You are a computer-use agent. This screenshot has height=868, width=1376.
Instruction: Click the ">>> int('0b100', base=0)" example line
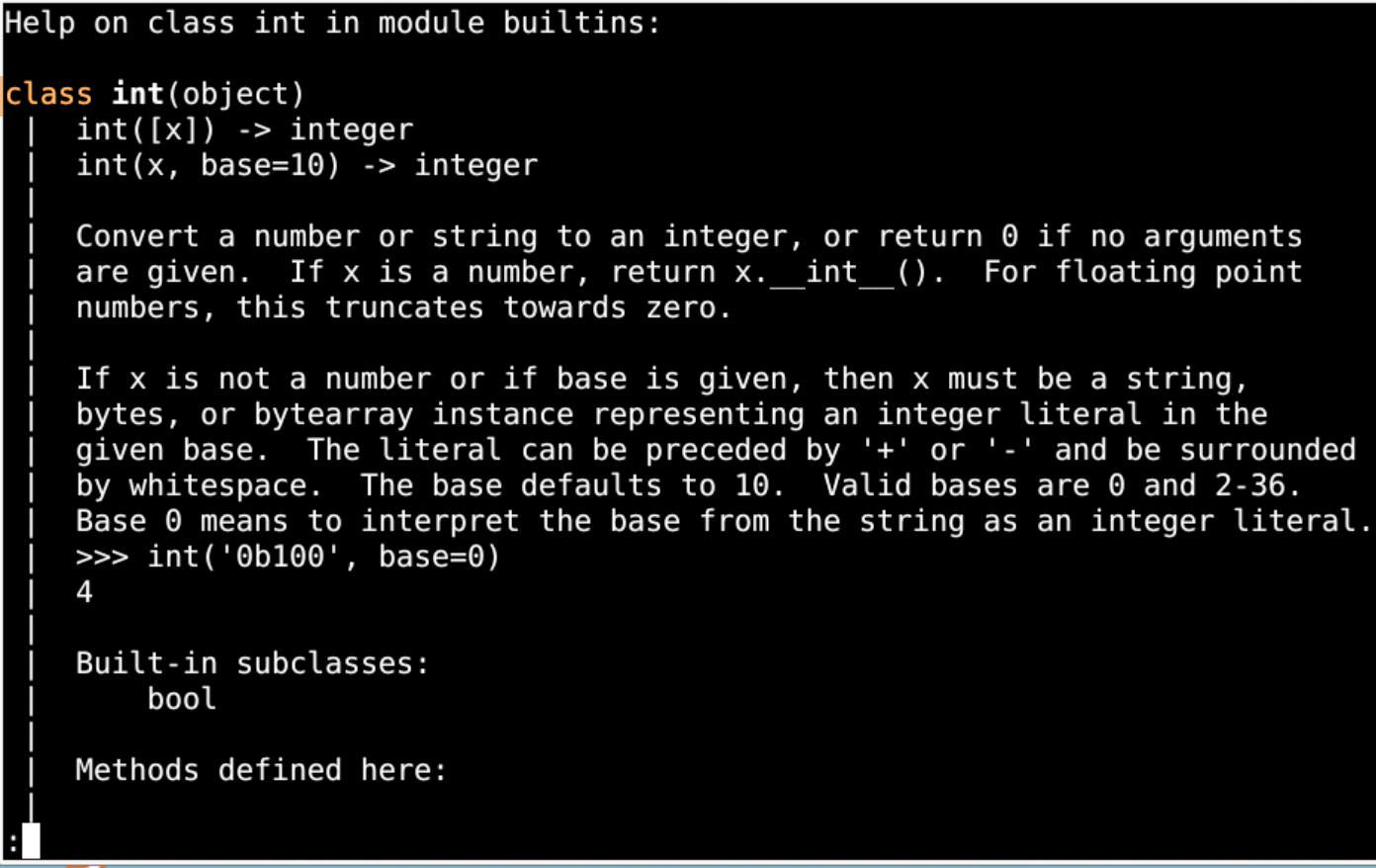click(x=288, y=557)
